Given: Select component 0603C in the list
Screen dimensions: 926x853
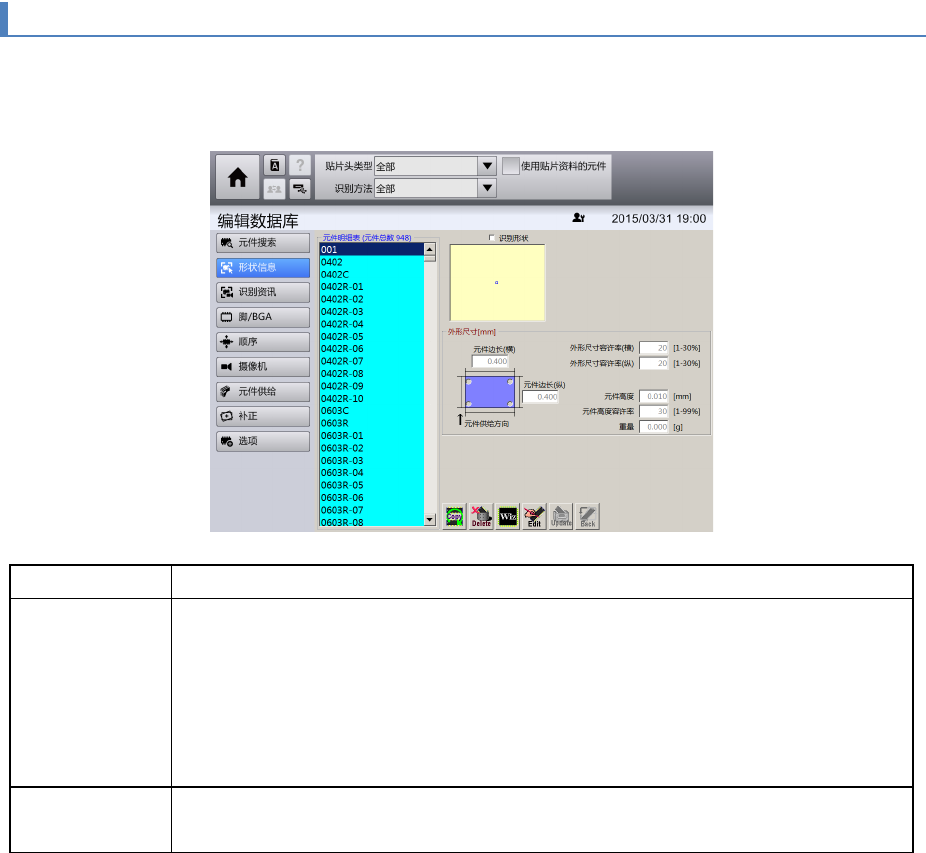Looking at the screenshot, I should 371,411.
